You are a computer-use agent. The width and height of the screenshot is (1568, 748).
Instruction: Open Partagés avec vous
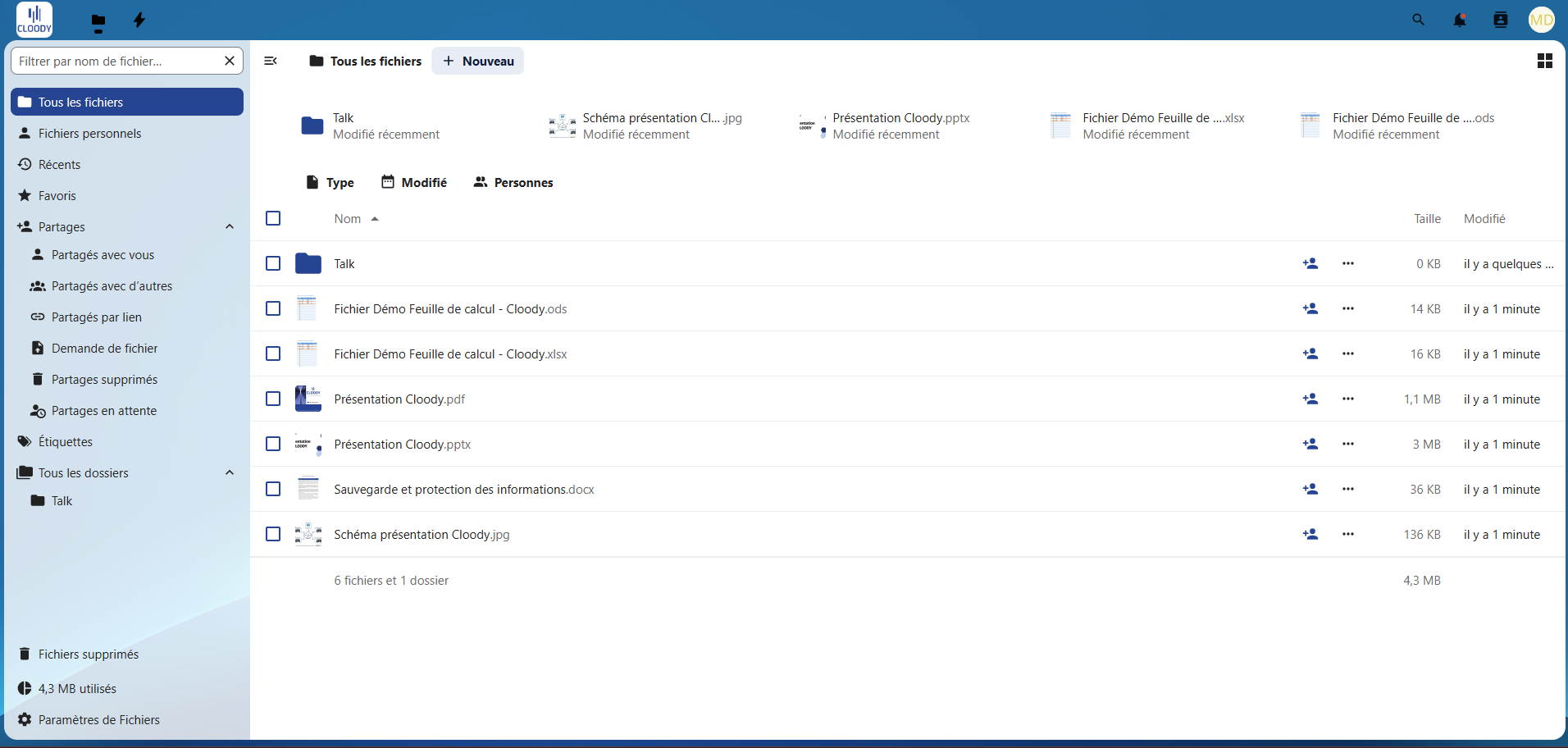[x=134, y=254]
